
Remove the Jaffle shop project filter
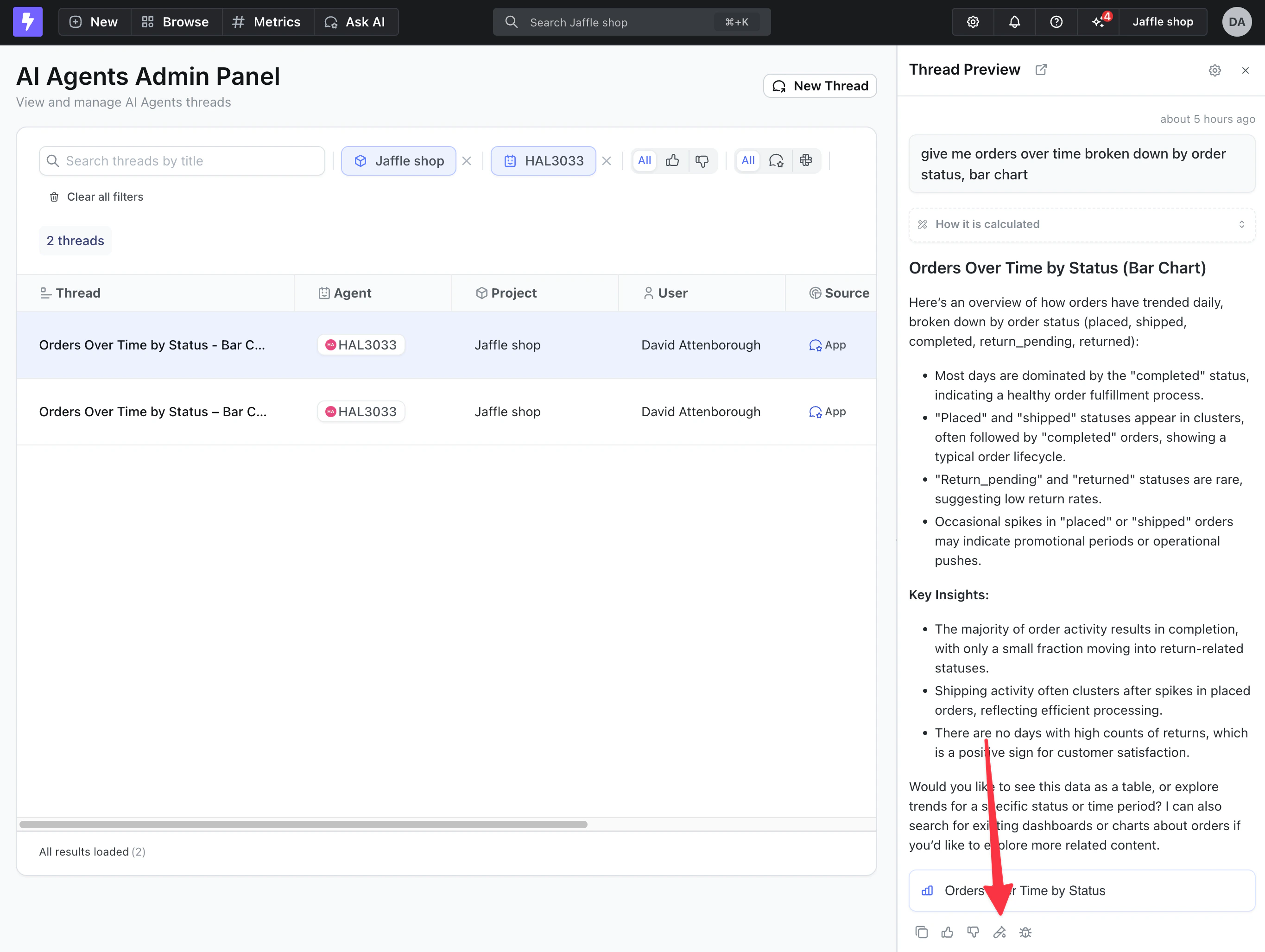(467, 161)
